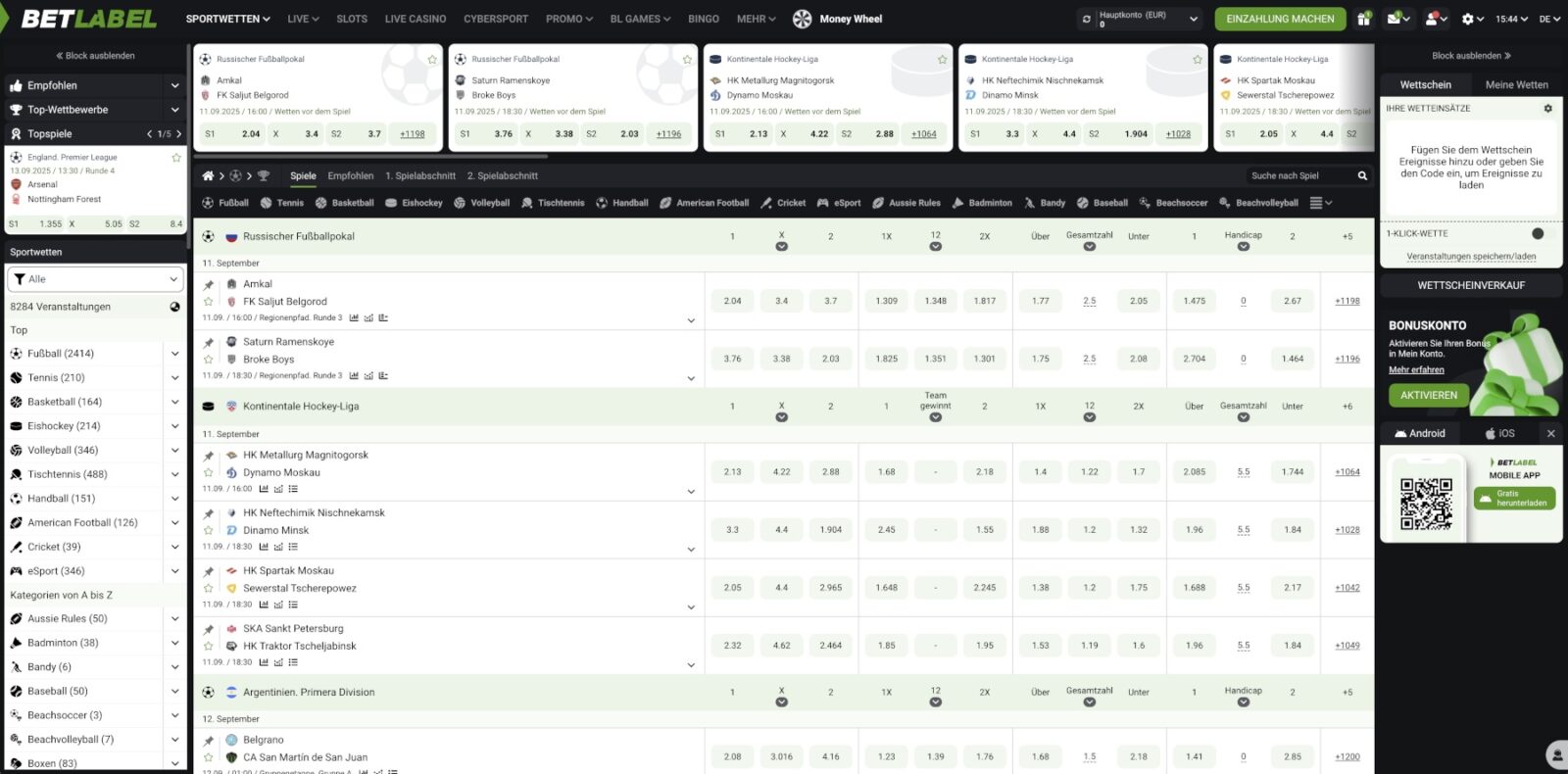Image resolution: width=1568 pixels, height=774 pixels.
Task: Click the home icon in the breadcrumb
Action: [208, 176]
